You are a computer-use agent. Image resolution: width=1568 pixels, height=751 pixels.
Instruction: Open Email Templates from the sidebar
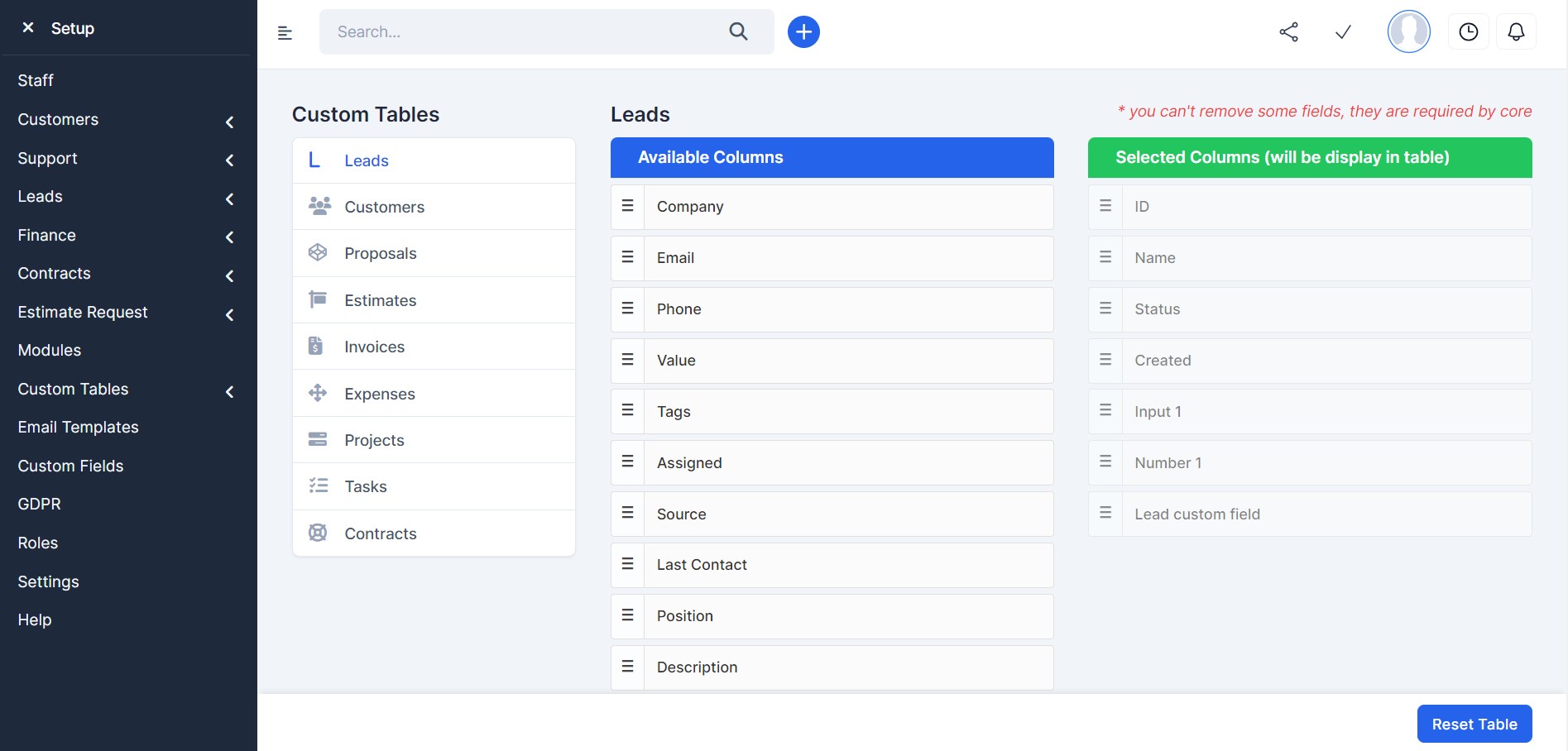click(78, 427)
